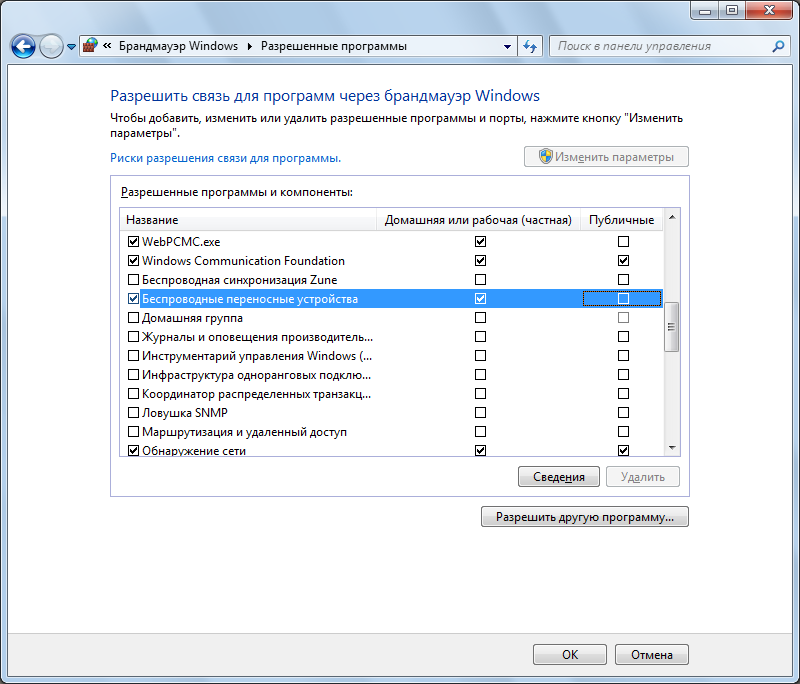
Task: Uncheck Беспроводные переносные устройства name checkbox
Action: (x=133, y=298)
